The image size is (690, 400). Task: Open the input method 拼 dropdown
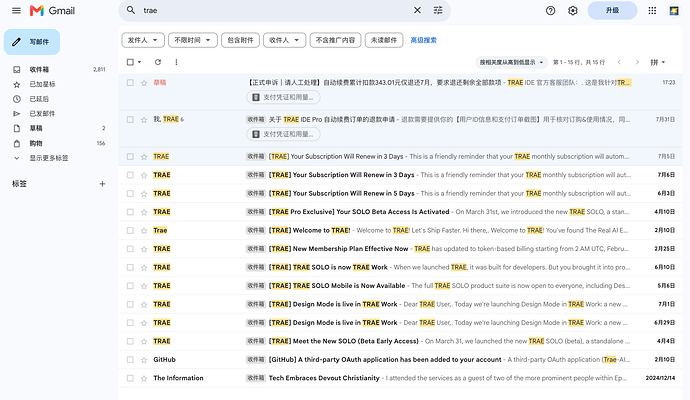(657, 62)
